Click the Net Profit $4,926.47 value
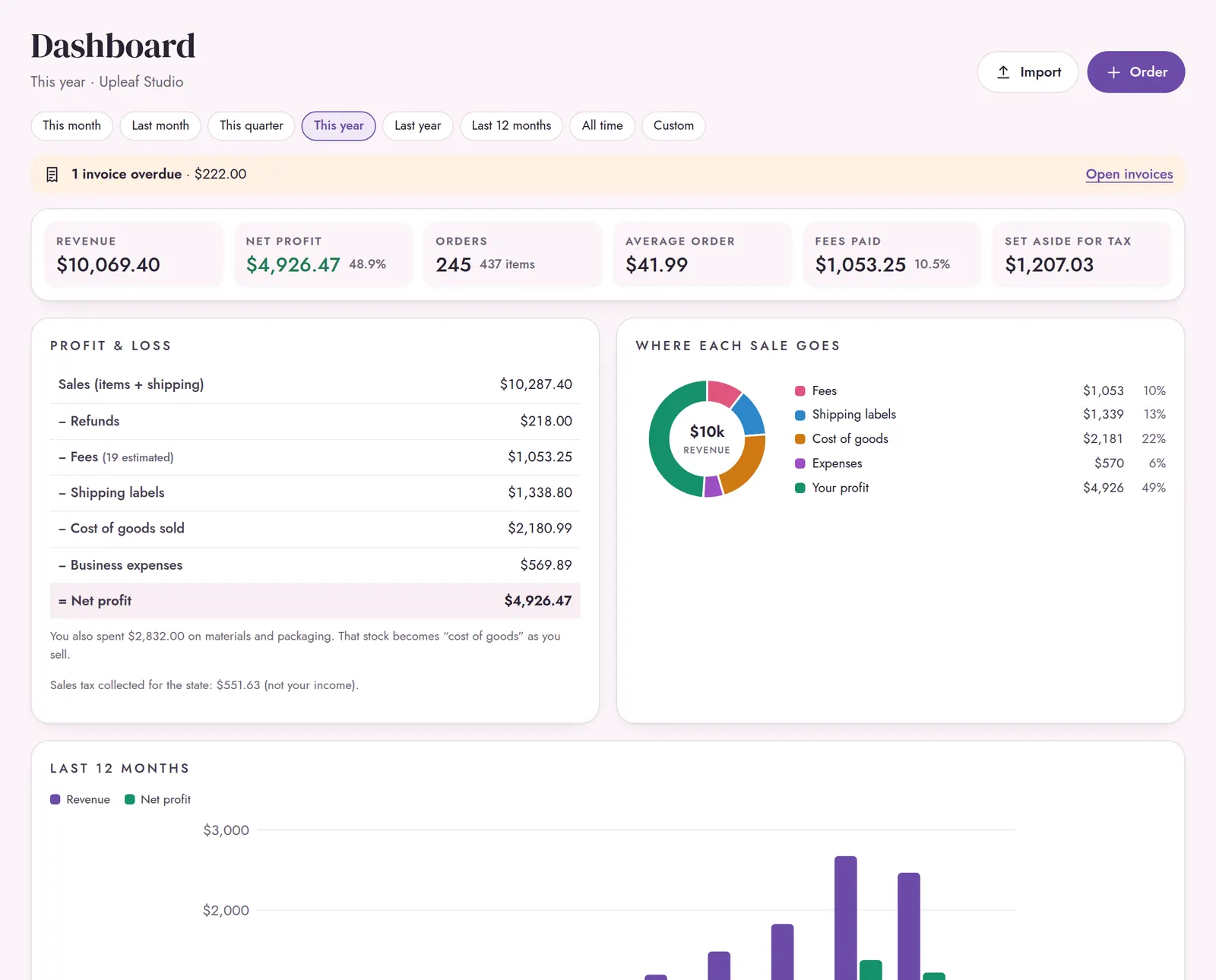 pyautogui.click(x=293, y=264)
